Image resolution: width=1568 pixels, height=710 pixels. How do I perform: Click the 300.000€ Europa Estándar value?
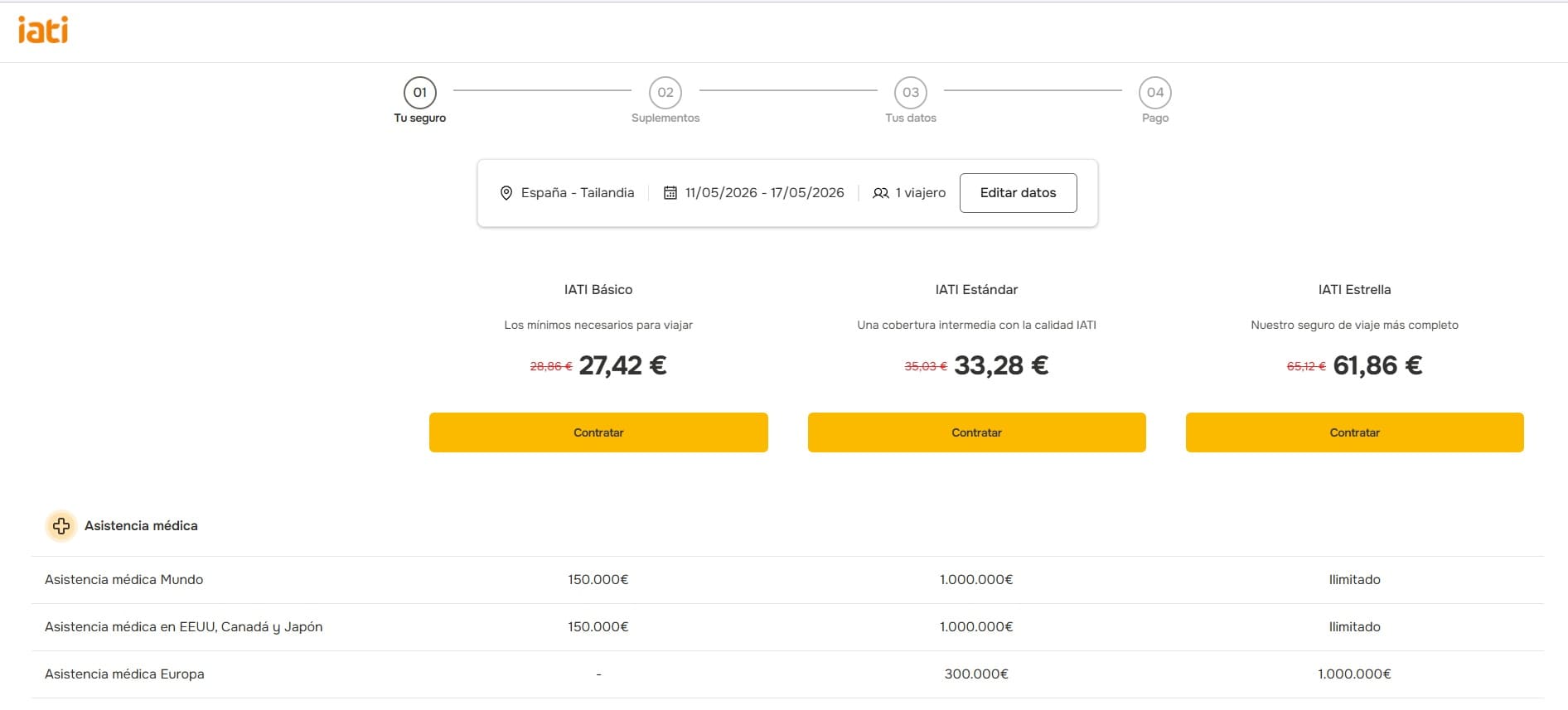pyautogui.click(x=976, y=674)
